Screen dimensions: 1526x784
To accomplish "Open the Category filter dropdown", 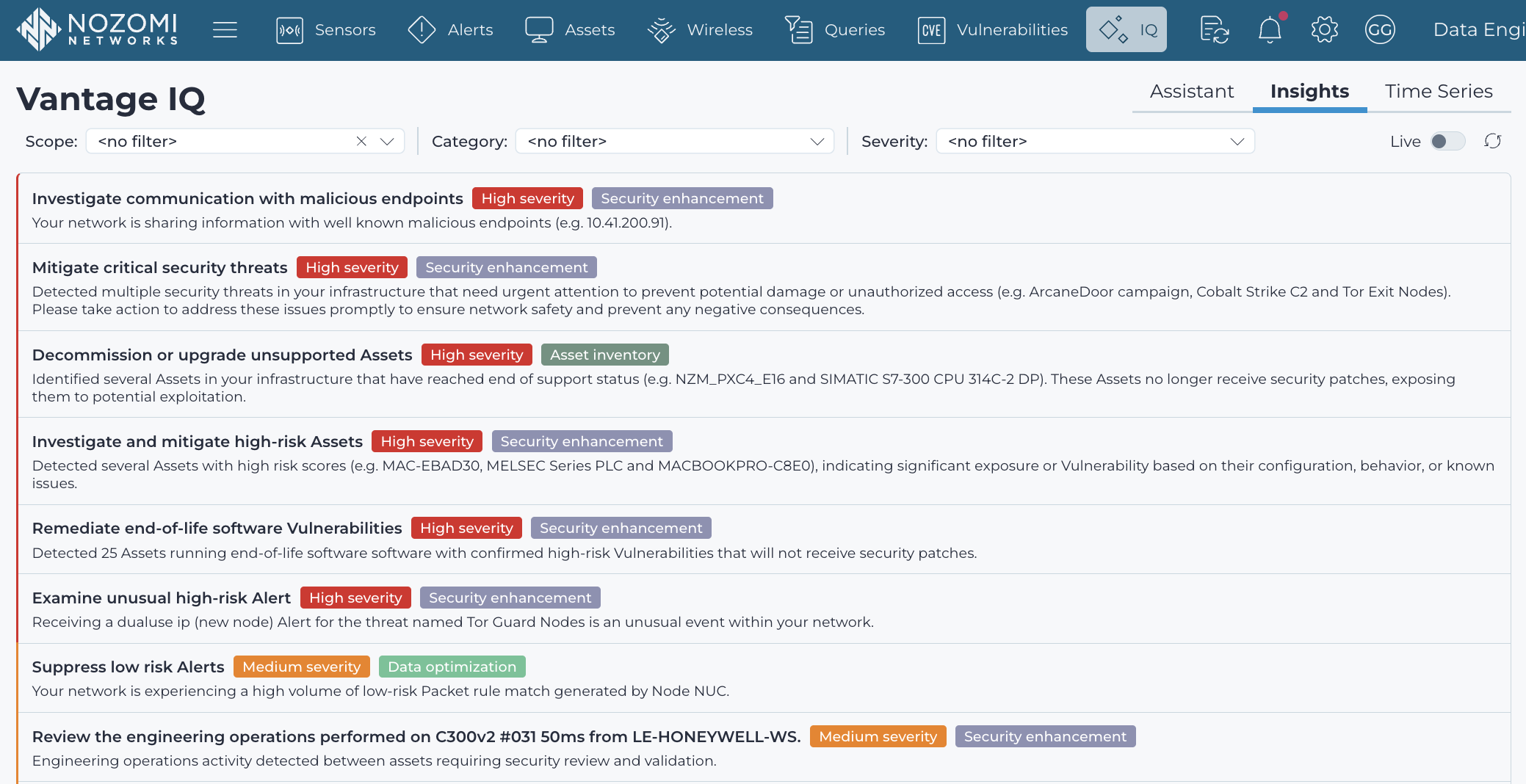I will point(675,141).
